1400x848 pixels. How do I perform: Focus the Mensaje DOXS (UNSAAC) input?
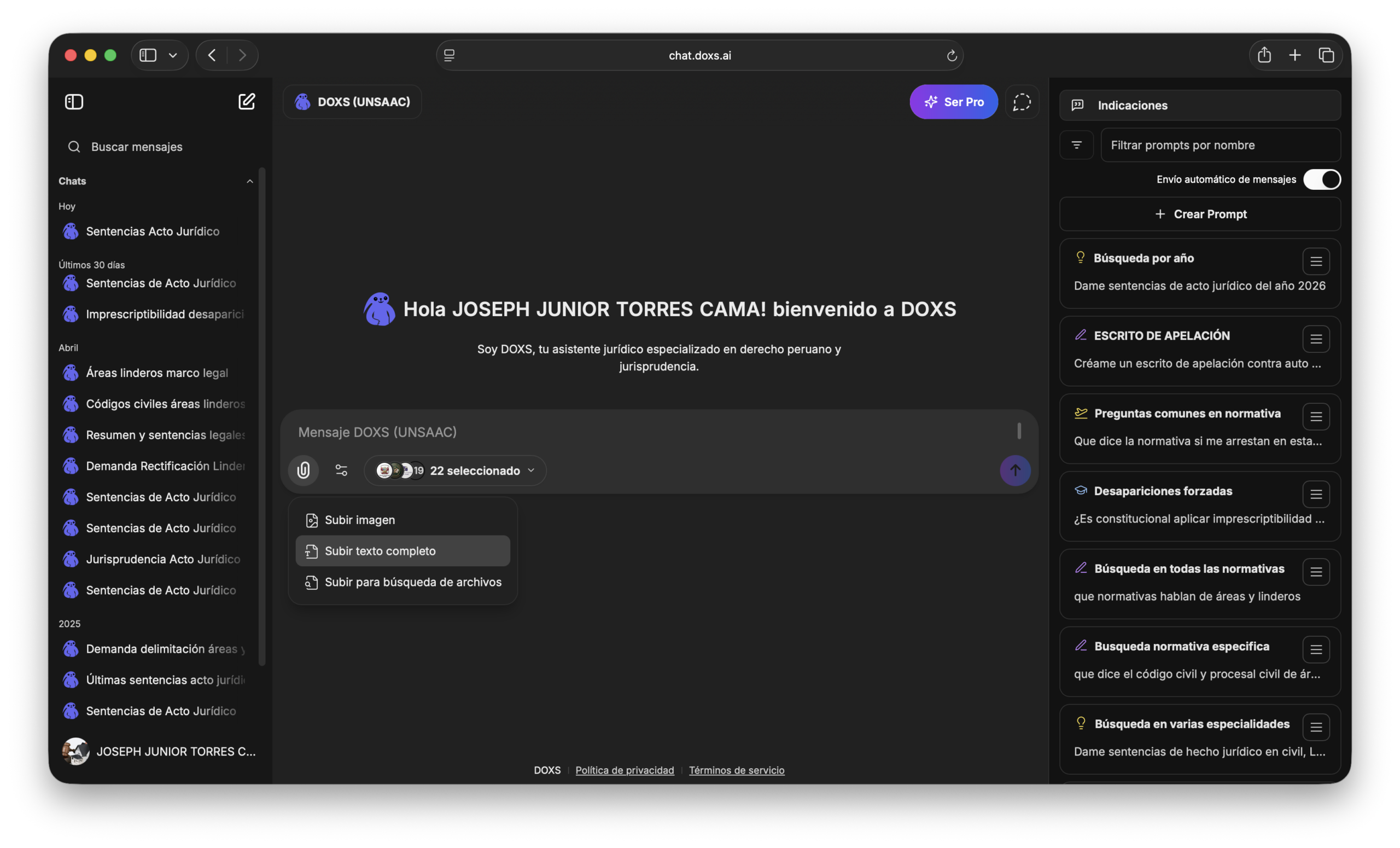(654, 432)
